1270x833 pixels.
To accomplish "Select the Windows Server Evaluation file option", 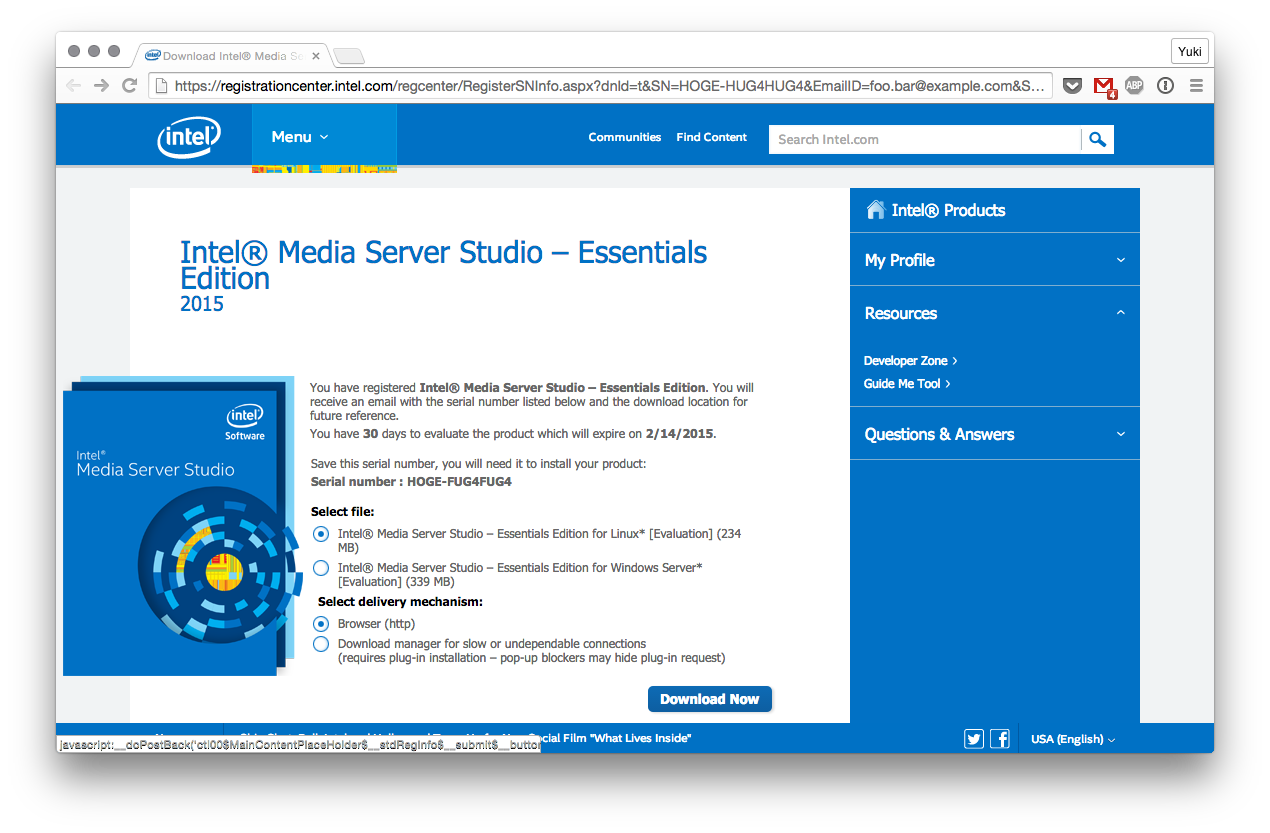I will tap(321, 568).
